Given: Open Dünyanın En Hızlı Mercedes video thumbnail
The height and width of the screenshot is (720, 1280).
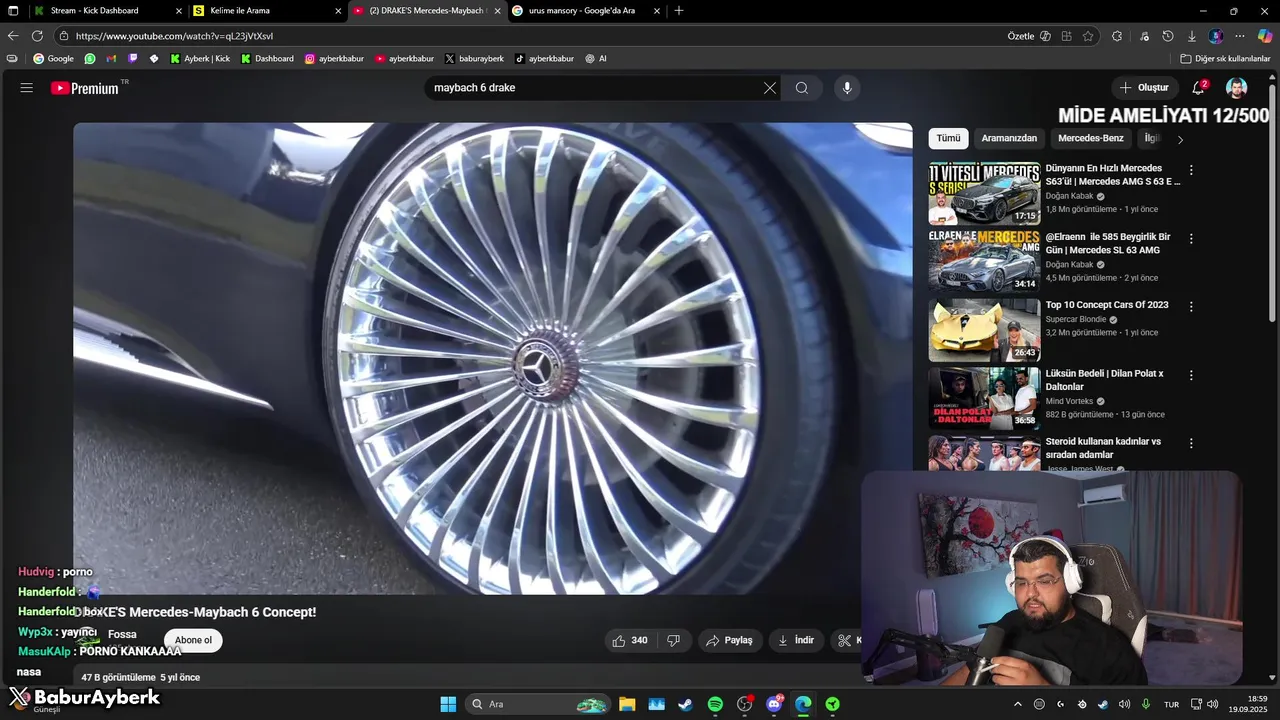Looking at the screenshot, I should 984,193.
